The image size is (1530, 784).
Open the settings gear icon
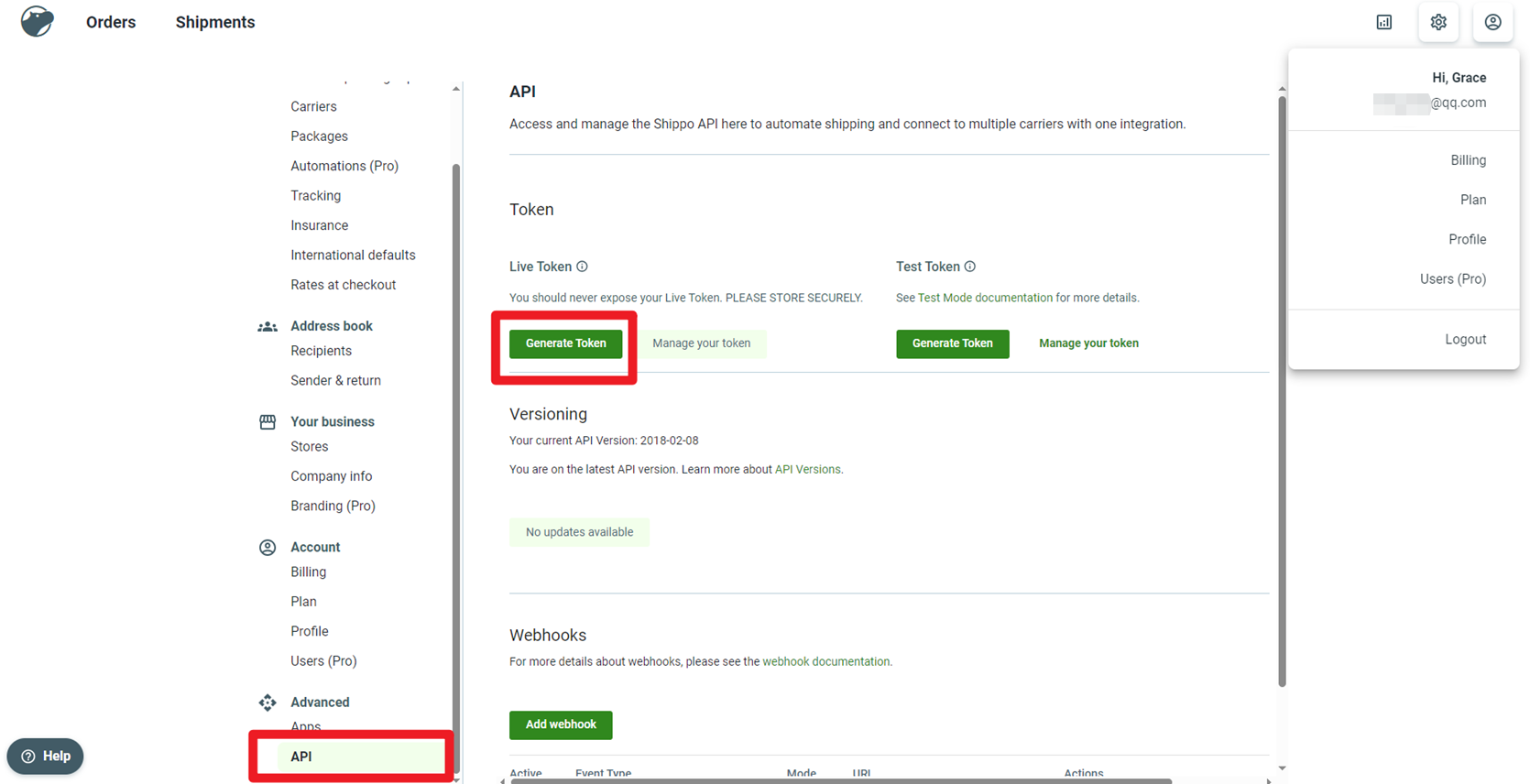(x=1438, y=22)
